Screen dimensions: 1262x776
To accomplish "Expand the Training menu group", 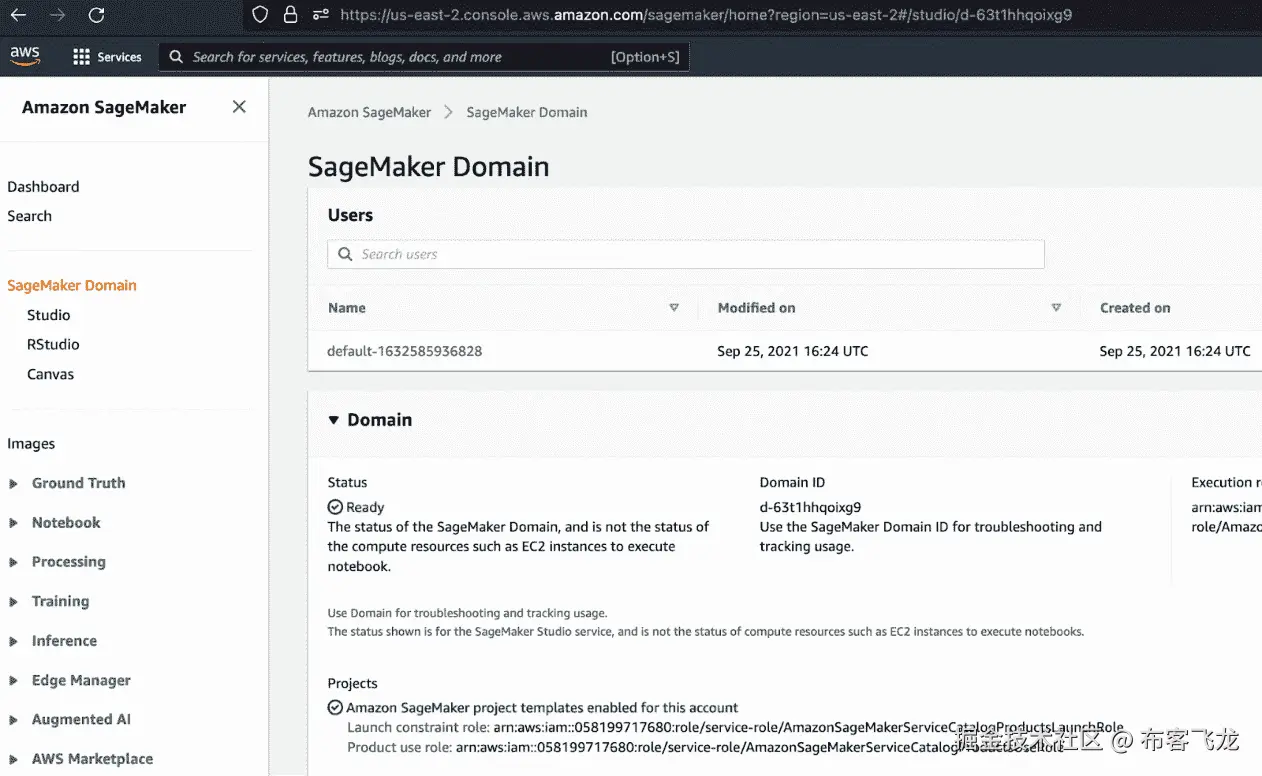I will (13, 602).
